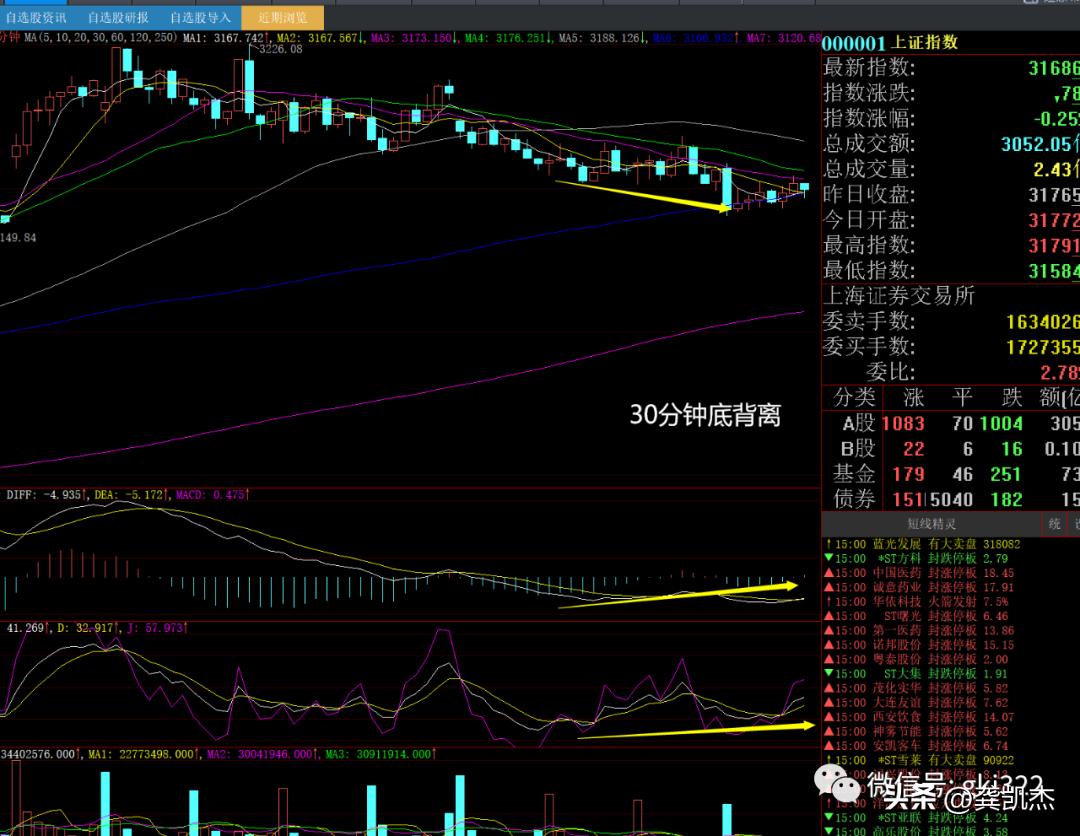
Task: Open the 自选股资讯 tab
Action: pos(35,17)
